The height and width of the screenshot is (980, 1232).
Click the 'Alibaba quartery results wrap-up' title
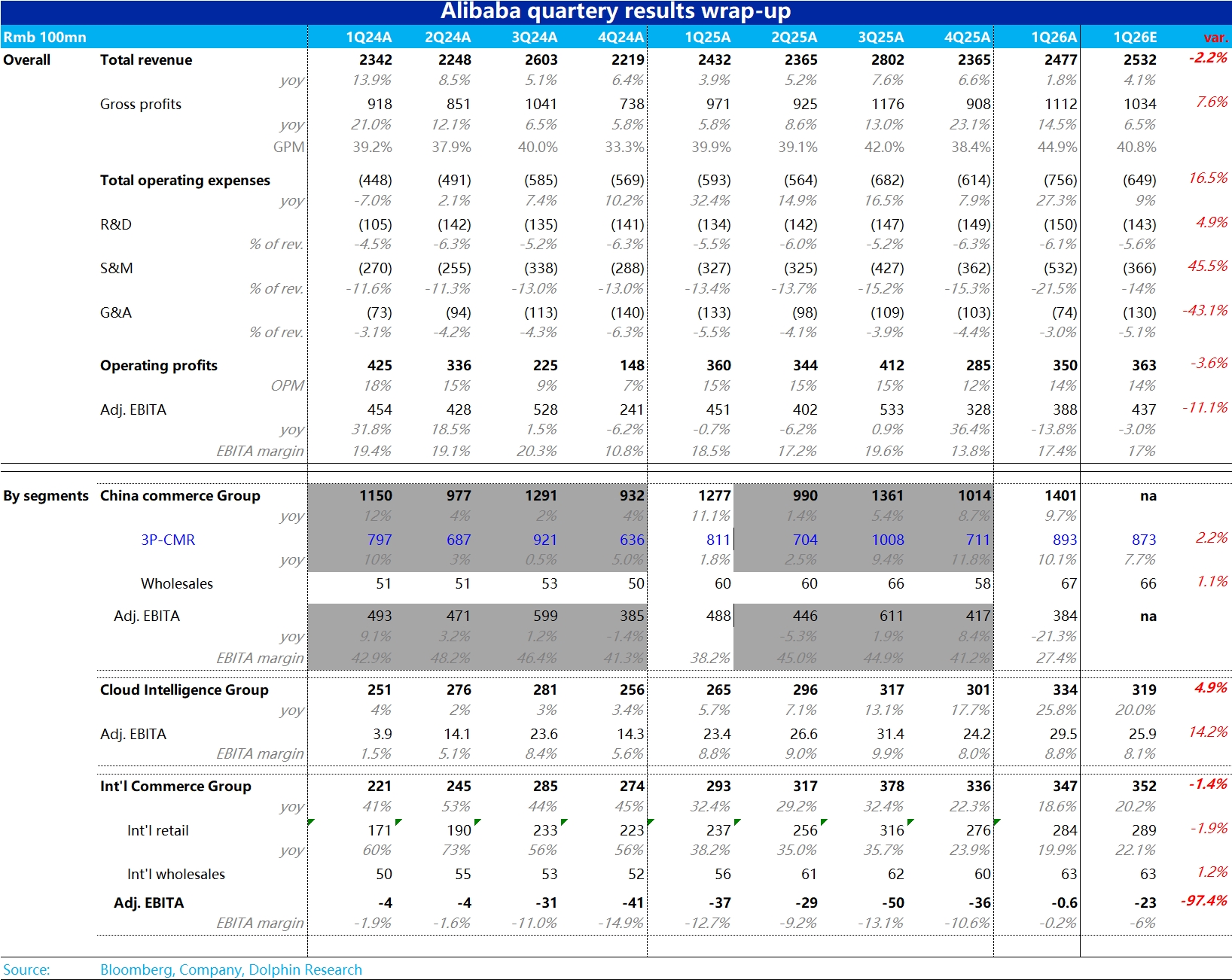click(x=615, y=11)
